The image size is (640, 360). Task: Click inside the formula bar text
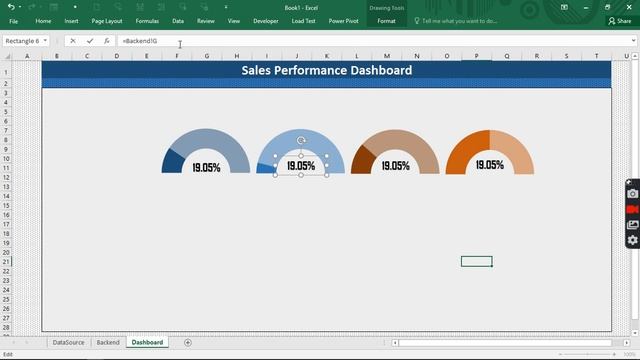[x=140, y=41]
